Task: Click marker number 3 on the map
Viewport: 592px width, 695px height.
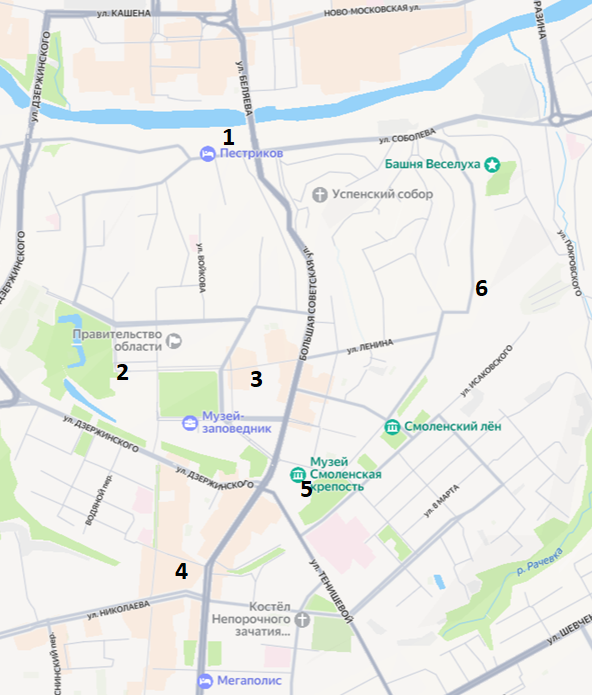Action: click(256, 379)
